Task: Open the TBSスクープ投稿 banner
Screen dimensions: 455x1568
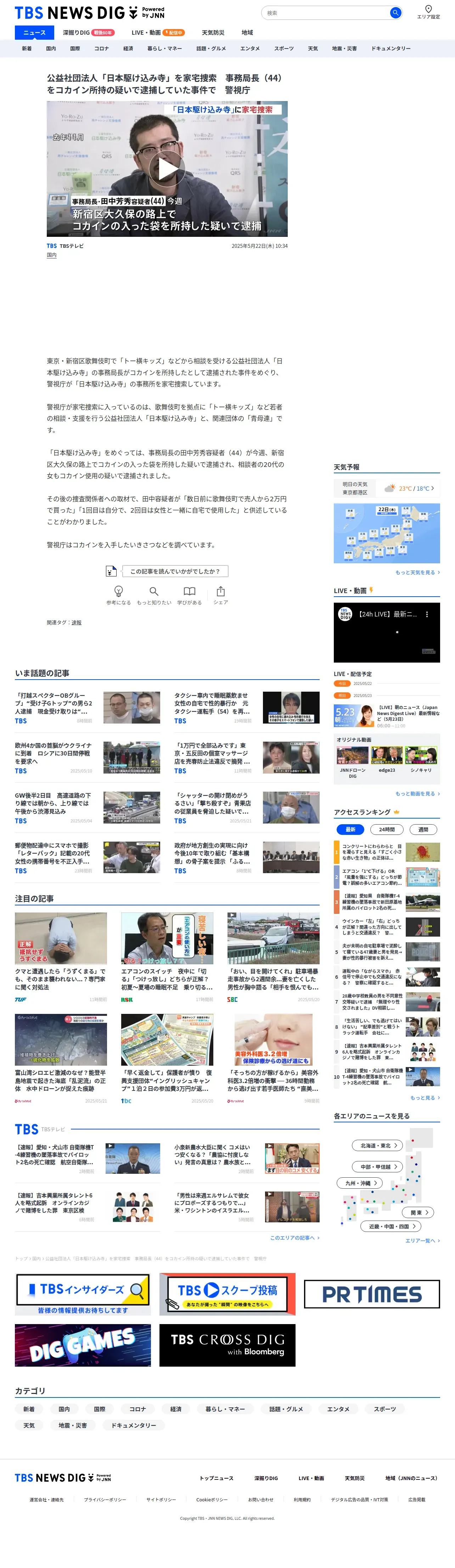Action: (x=227, y=1294)
